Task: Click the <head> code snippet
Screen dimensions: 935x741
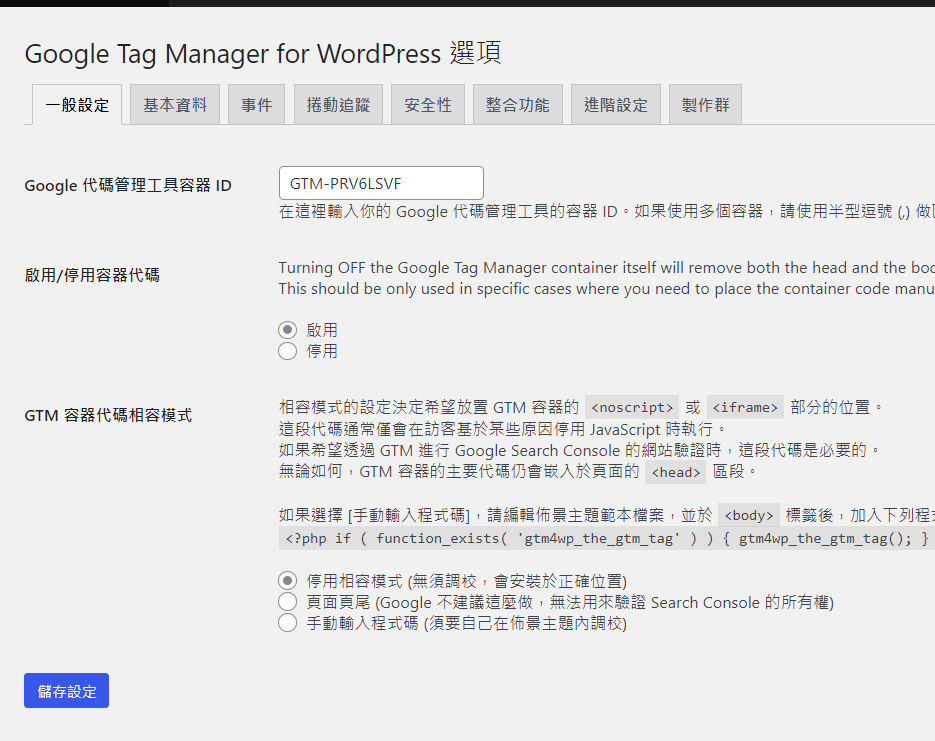Action: point(676,472)
